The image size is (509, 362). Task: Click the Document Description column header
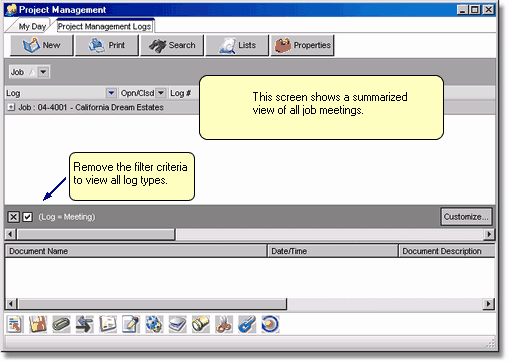click(447, 251)
